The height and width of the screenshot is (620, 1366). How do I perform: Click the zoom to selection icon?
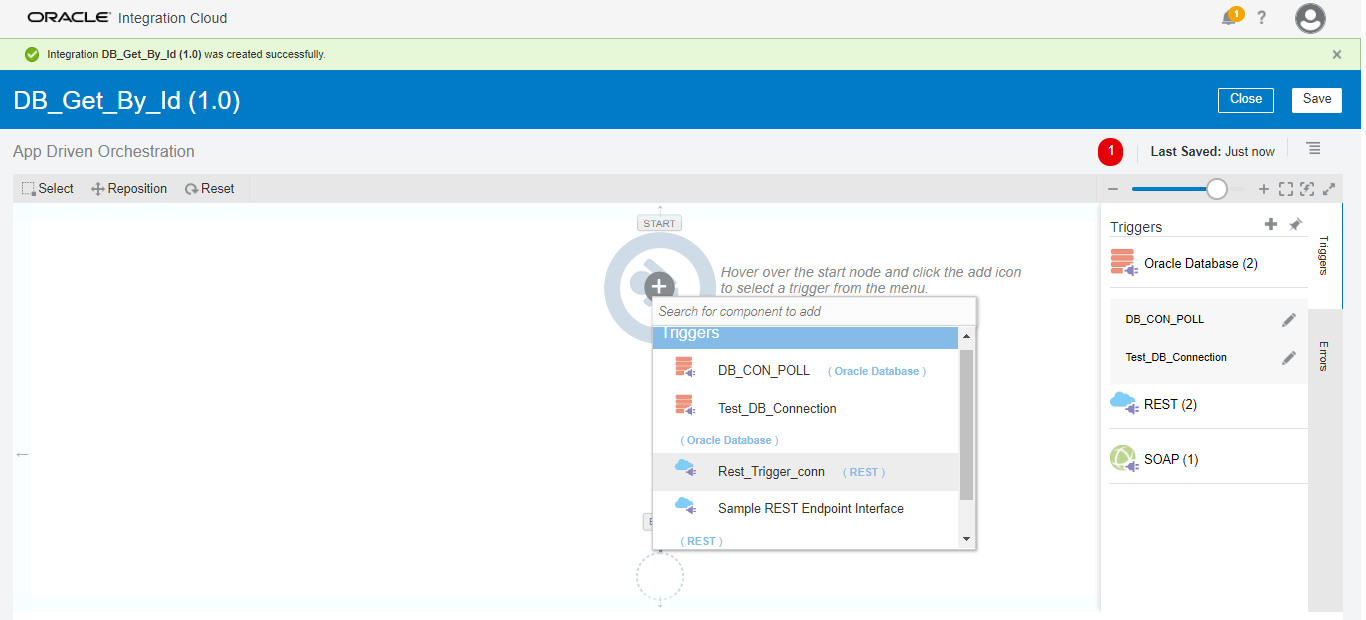[1307, 189]
